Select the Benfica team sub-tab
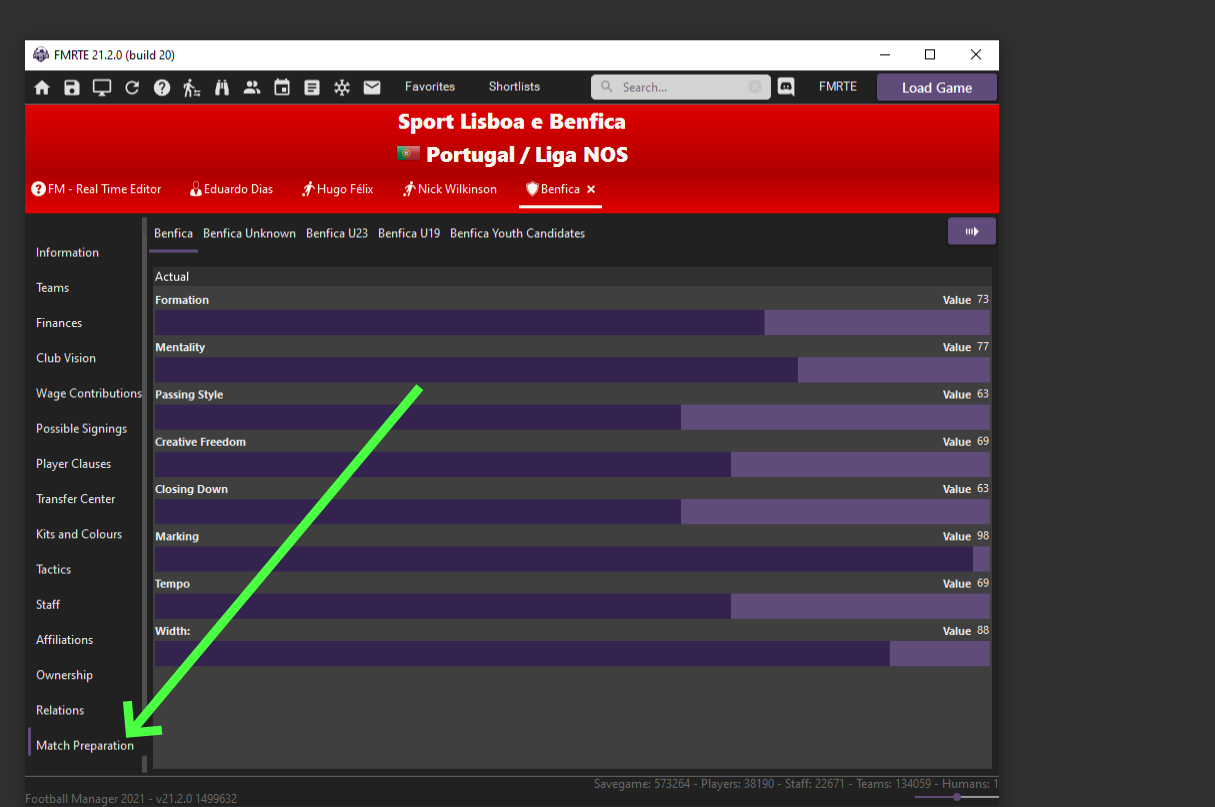 (173, 233)
